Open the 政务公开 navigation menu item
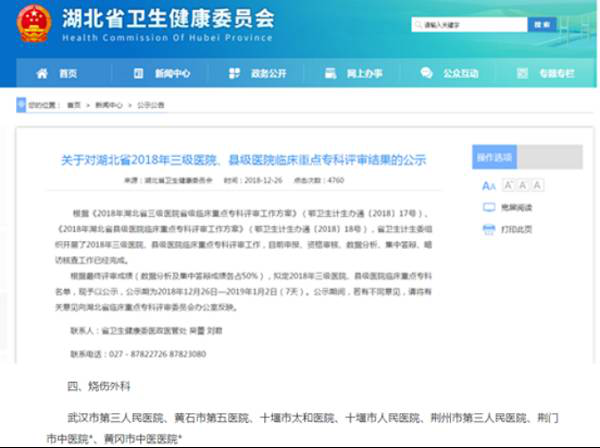The width and height of the screenshot is (600, 448). click(269, 73)
